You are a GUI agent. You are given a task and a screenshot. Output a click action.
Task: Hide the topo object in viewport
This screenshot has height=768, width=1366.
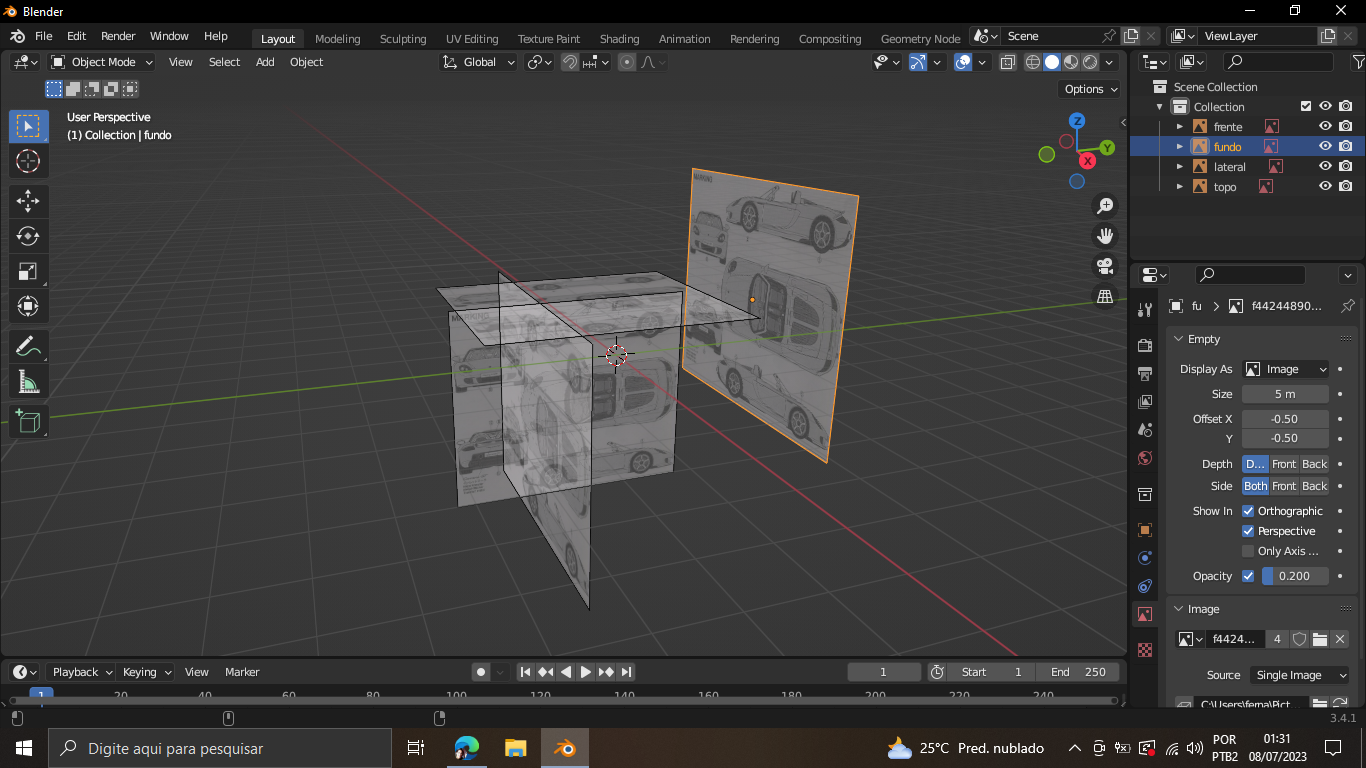point(1325,186)
